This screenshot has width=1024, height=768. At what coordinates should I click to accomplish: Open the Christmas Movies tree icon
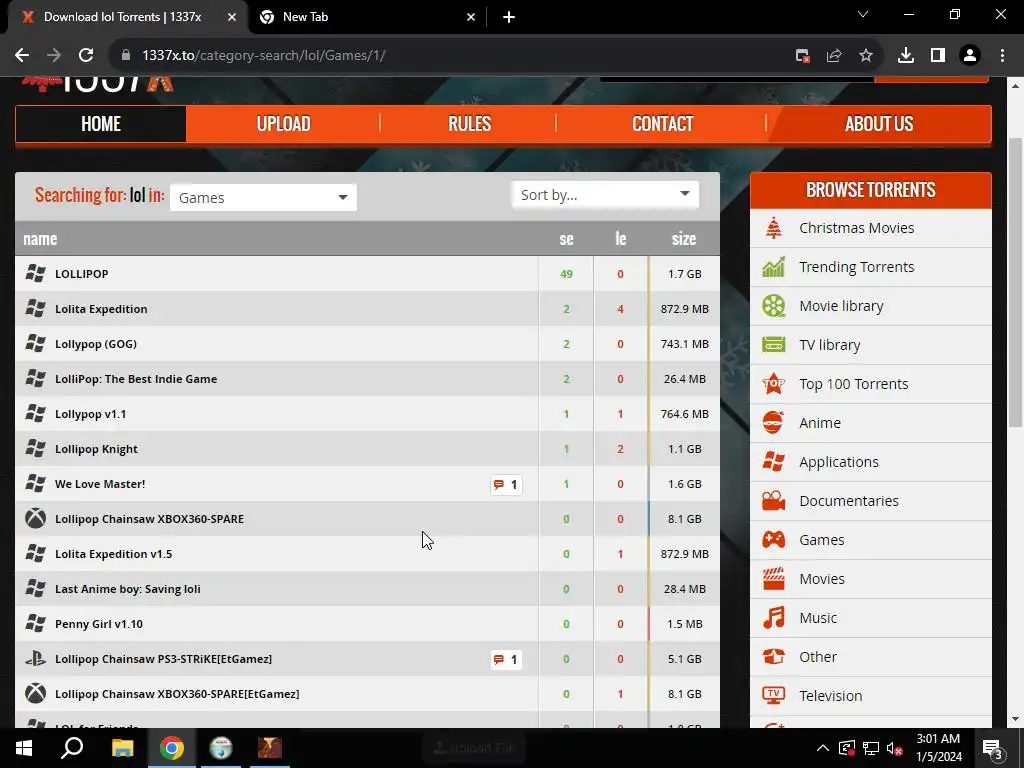(774, 228)
